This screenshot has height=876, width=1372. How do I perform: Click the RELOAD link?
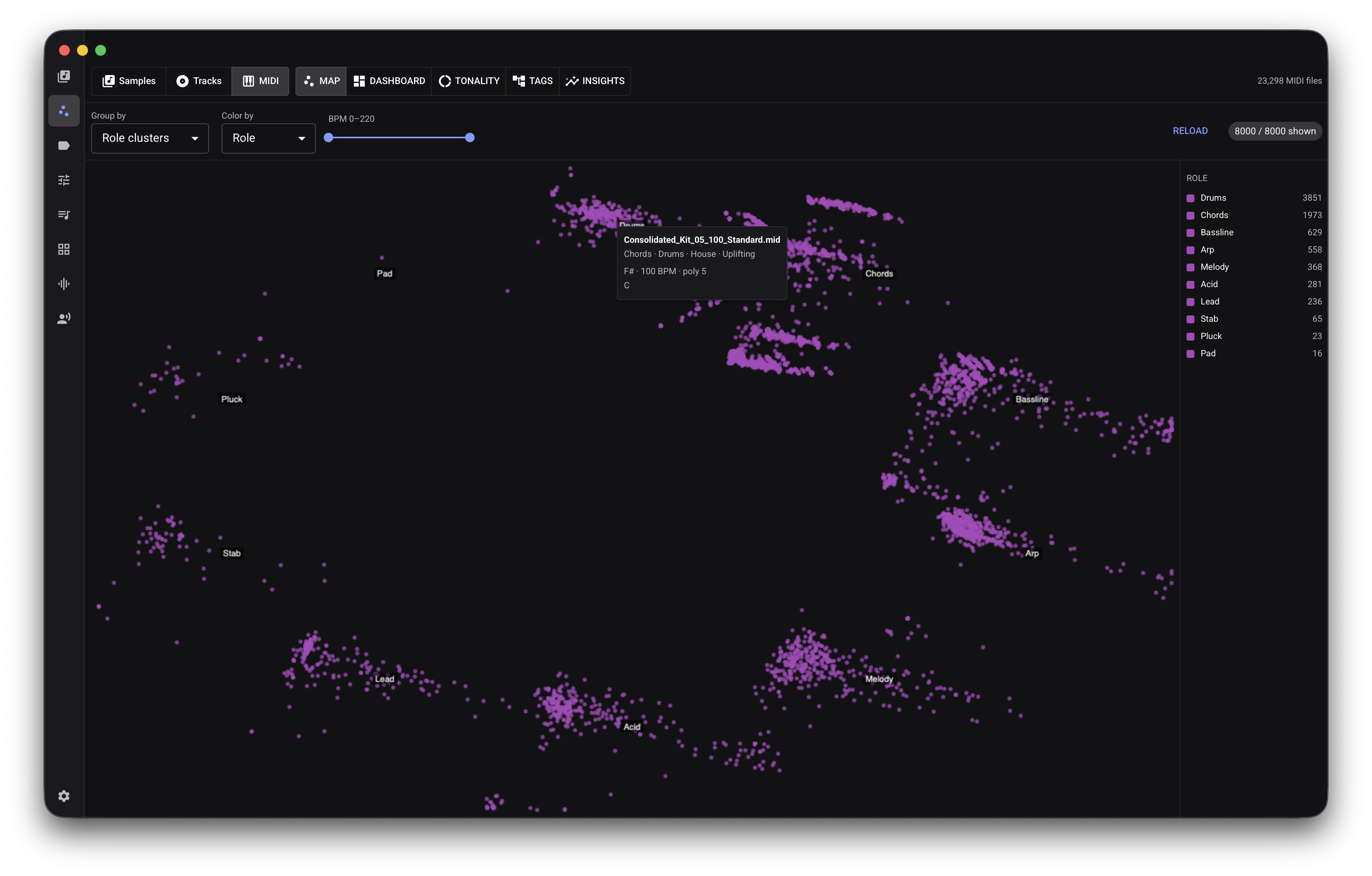click(1190, 131)
